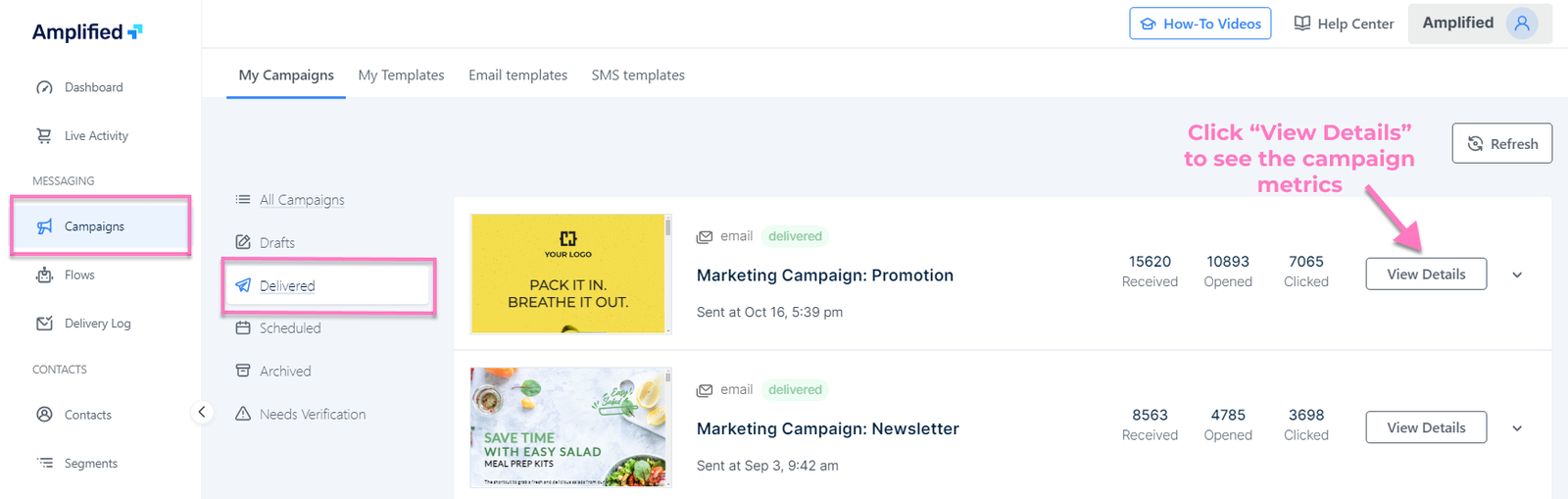View Details for the Promotion campaign
1568x499 pixels.
tap(1426, 274)
